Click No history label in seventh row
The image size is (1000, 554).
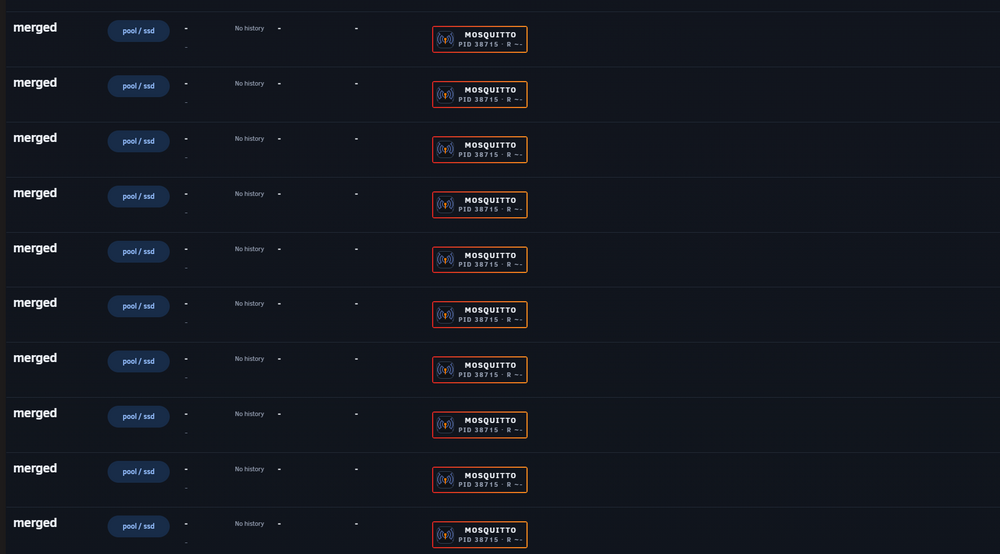click(249, 359)
